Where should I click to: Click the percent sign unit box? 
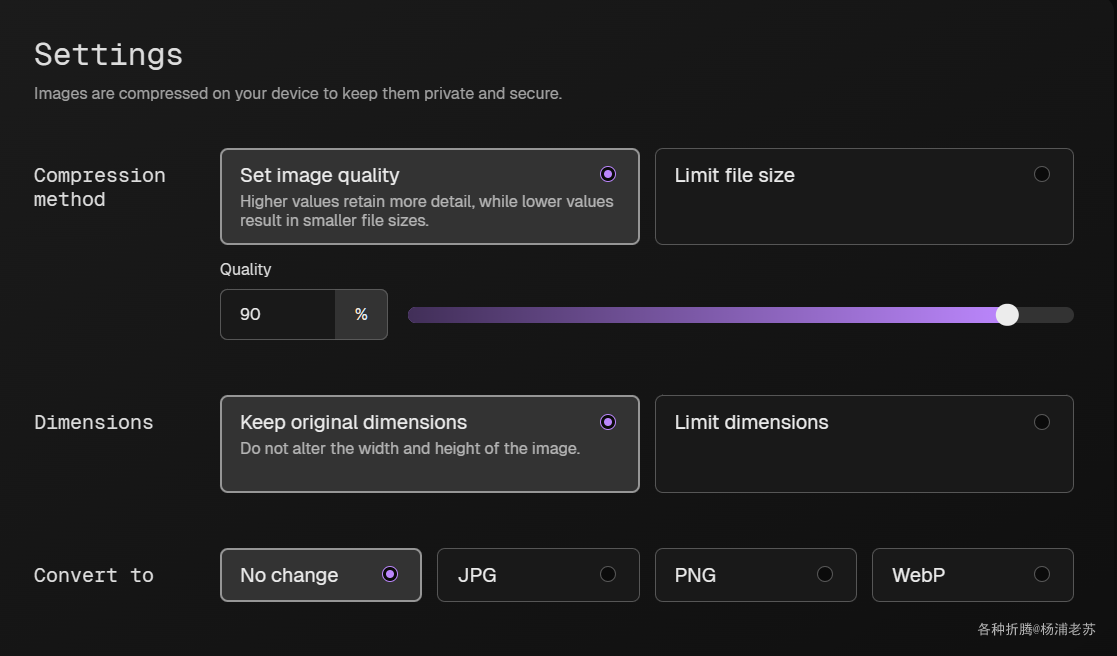click(x=361, y=314)
